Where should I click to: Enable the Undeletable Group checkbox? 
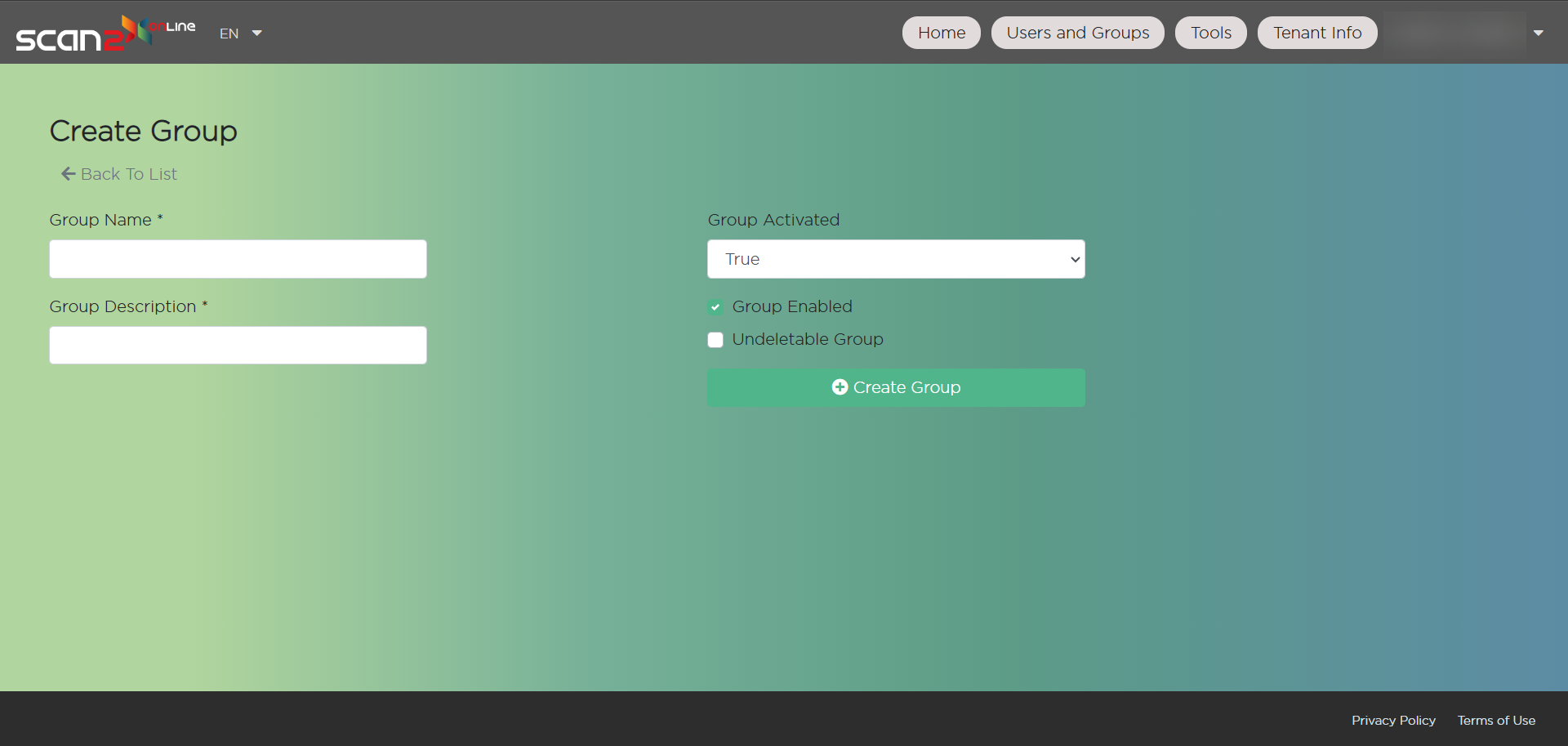tap(715, 340)
